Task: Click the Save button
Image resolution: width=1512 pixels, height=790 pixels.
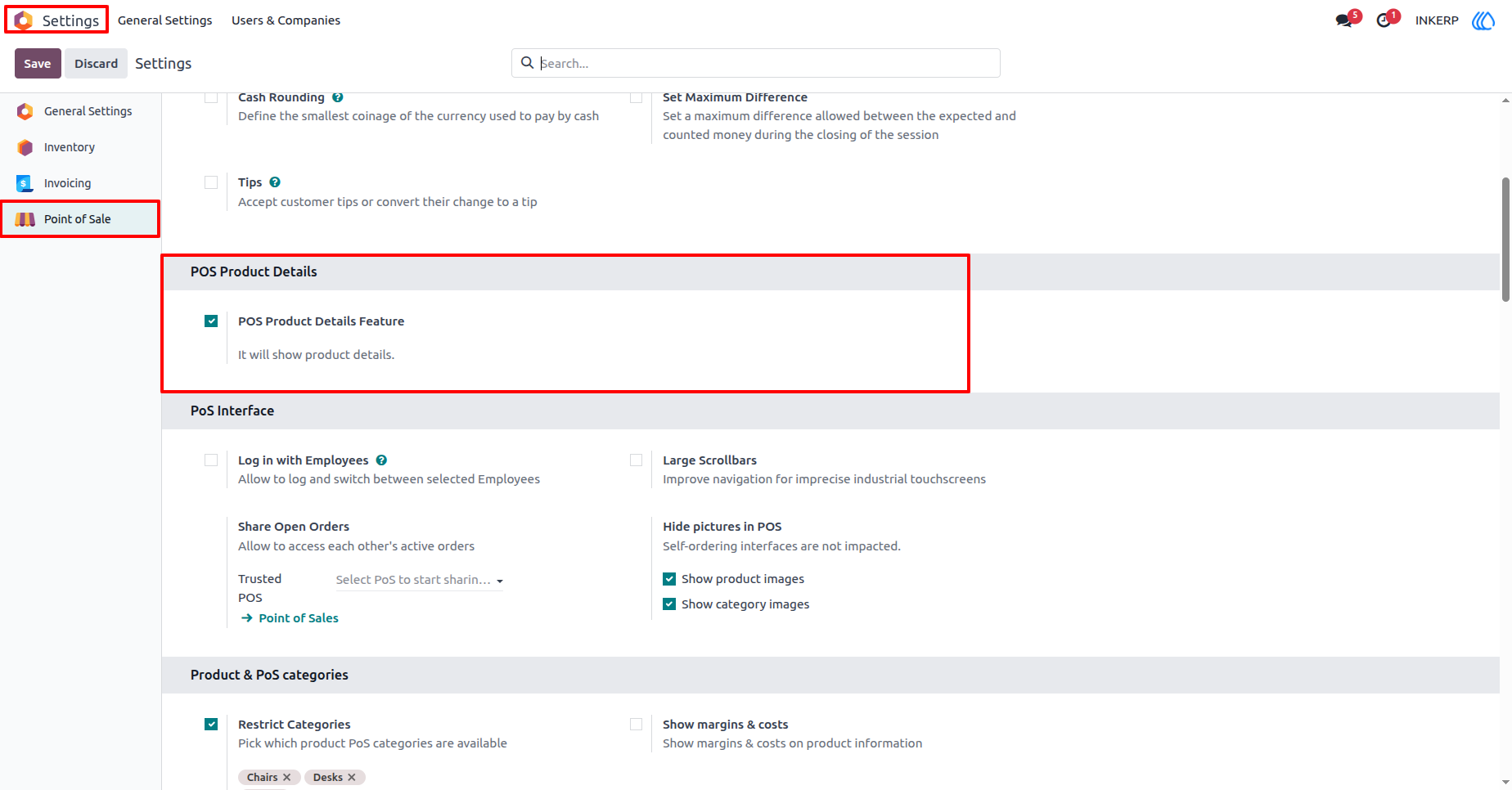Action: point(38,64)
